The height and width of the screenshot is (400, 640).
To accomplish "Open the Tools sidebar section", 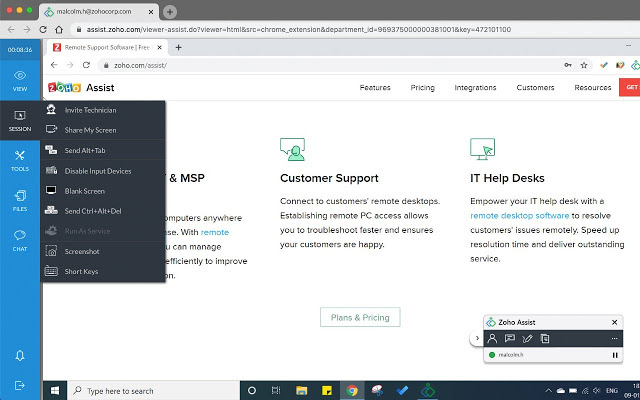I will [x=20, y=160].
